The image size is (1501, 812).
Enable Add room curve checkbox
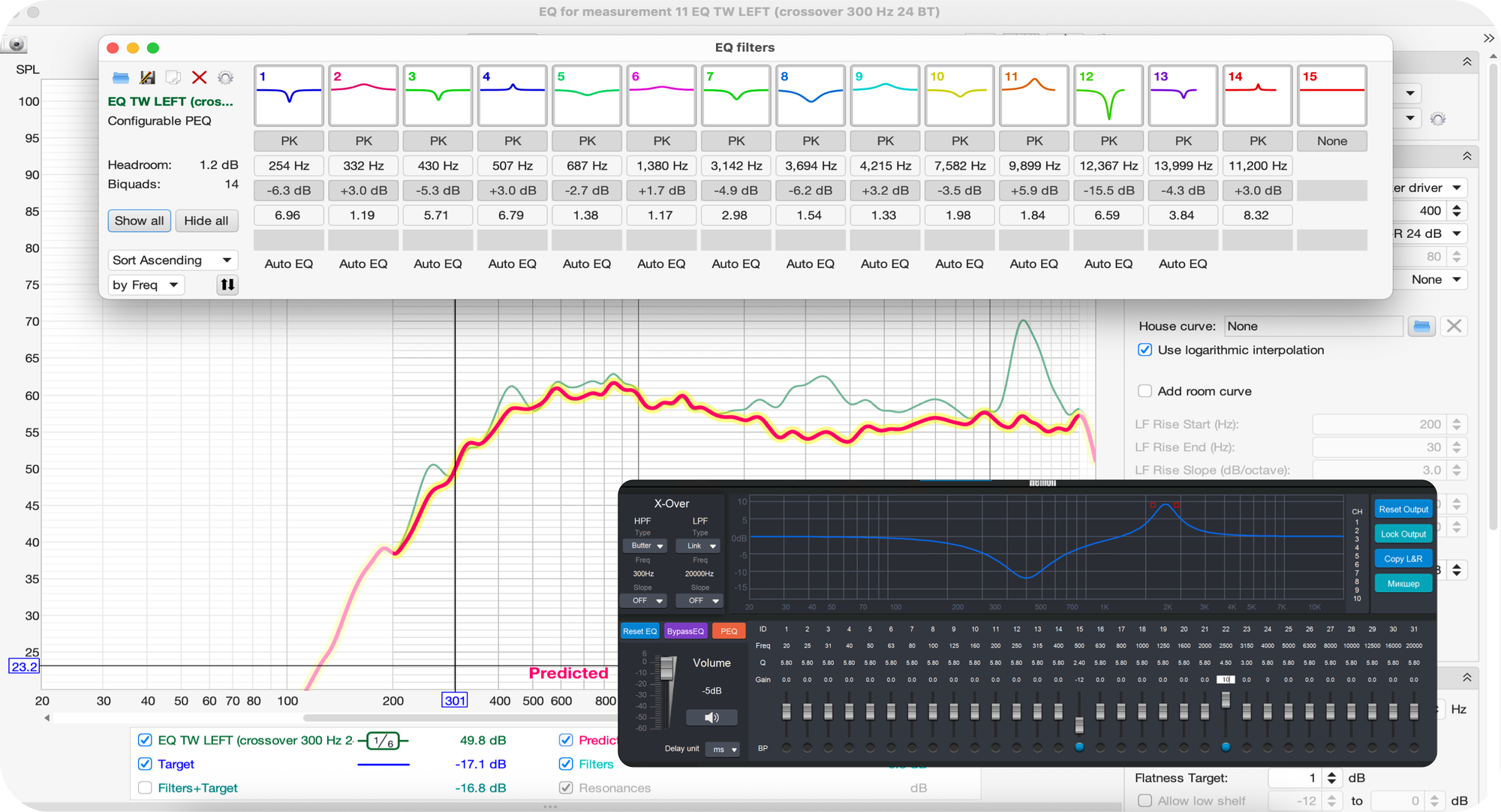point(1145,392)
